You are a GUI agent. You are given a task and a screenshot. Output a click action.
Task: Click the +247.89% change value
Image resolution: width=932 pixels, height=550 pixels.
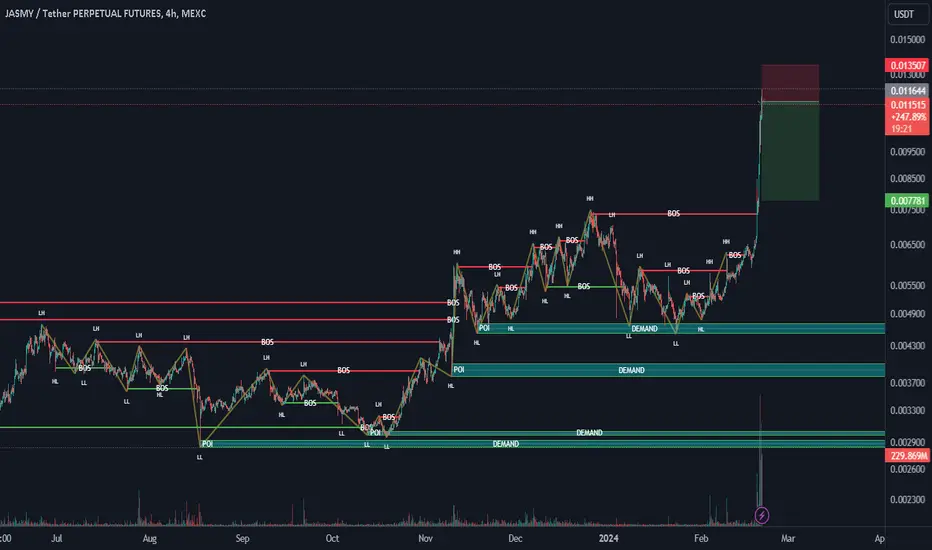[x=908, y=117]
